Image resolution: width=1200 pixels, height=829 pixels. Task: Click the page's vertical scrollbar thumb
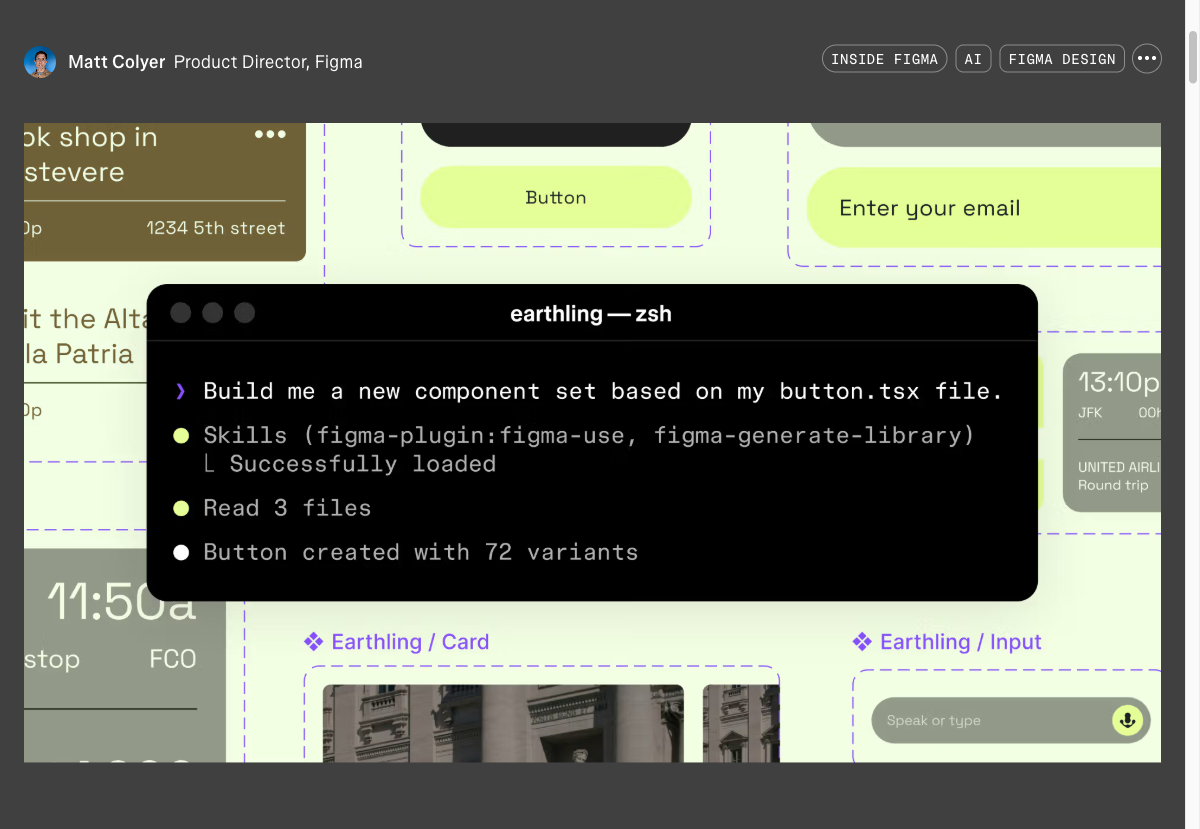[x=1191, y=58]
